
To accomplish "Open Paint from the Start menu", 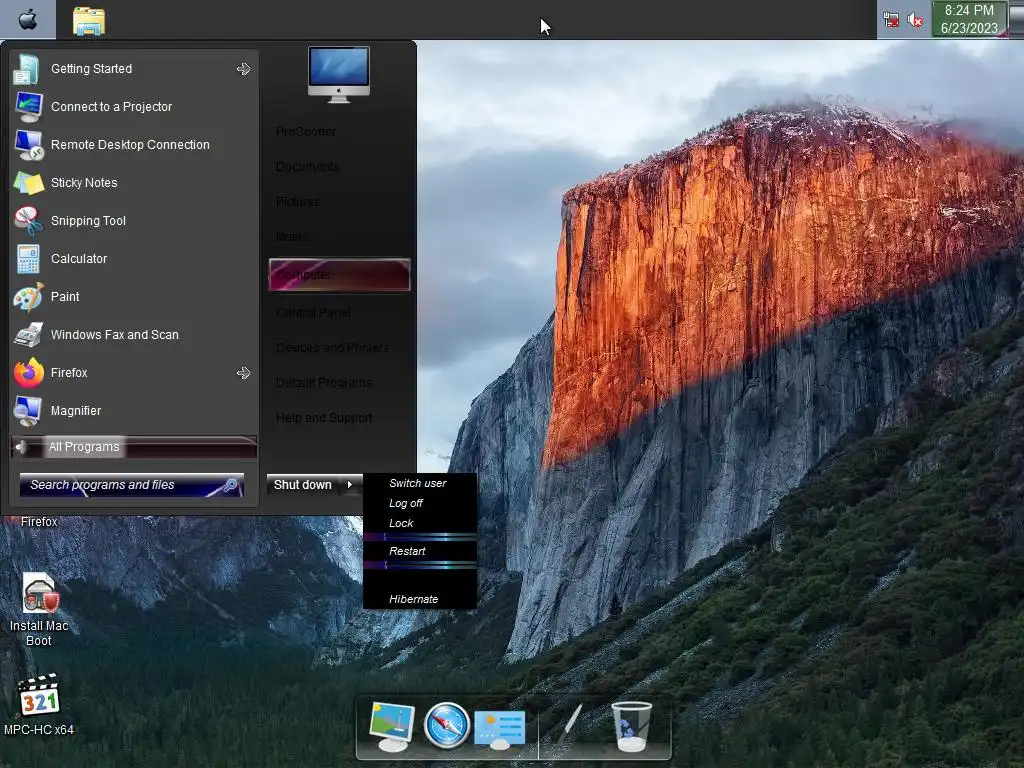I will click(x=134, y=296).
